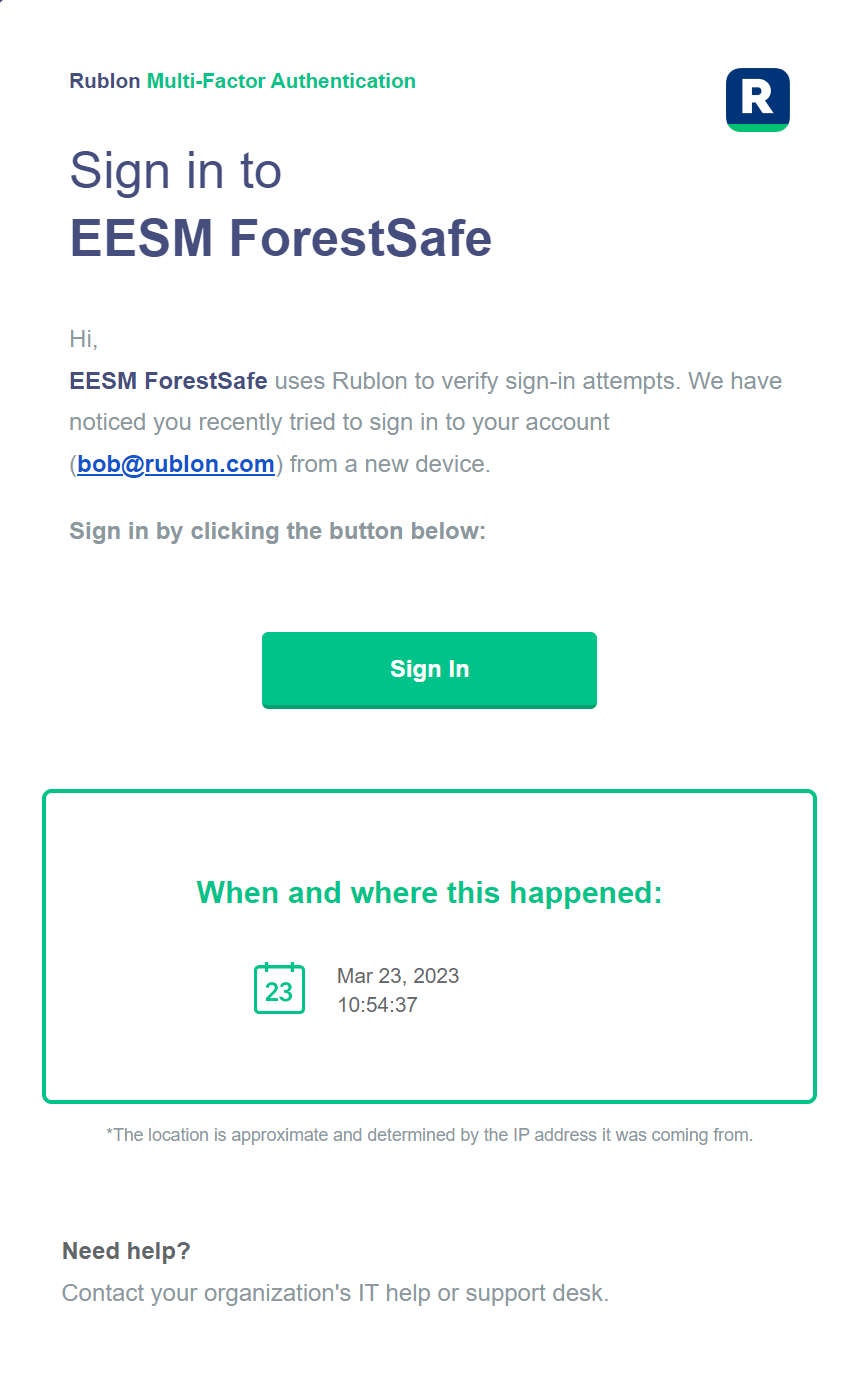Click the large EESM ForestSafe title
The width and height of the screenshot is (855, 1377).
point(280,238)
